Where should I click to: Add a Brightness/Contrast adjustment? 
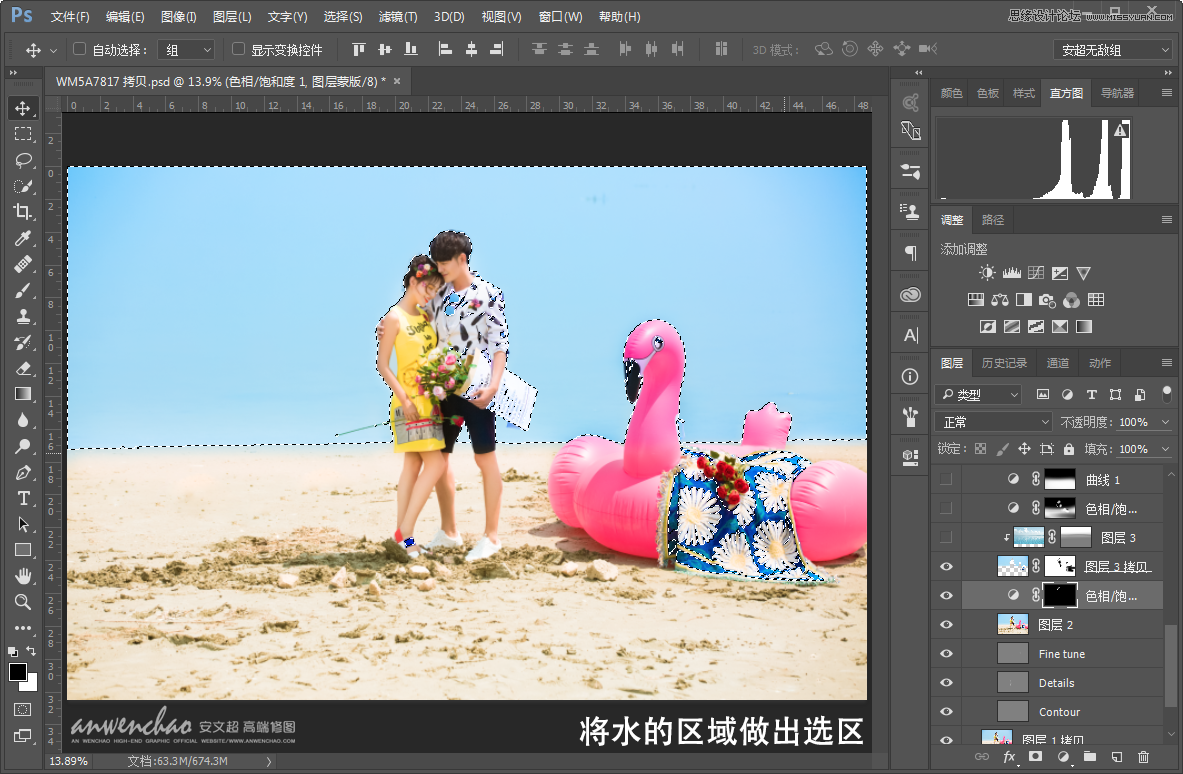click(987, 273)
